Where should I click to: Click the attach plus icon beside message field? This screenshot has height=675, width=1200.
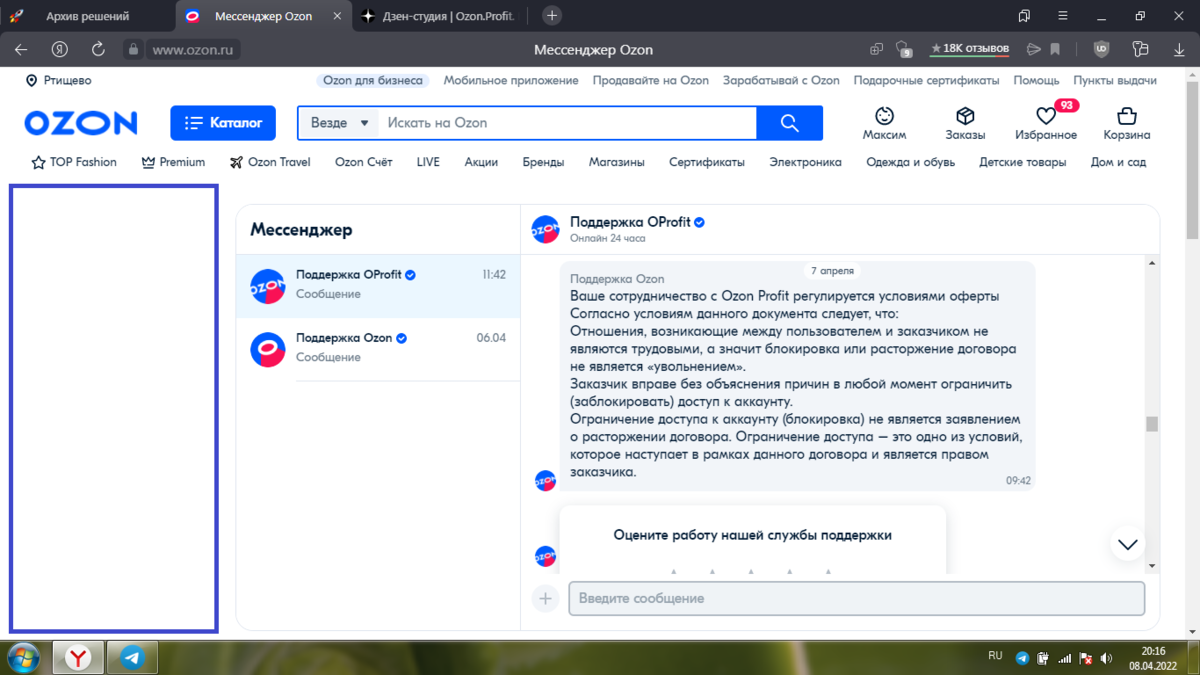click(545, 599)
